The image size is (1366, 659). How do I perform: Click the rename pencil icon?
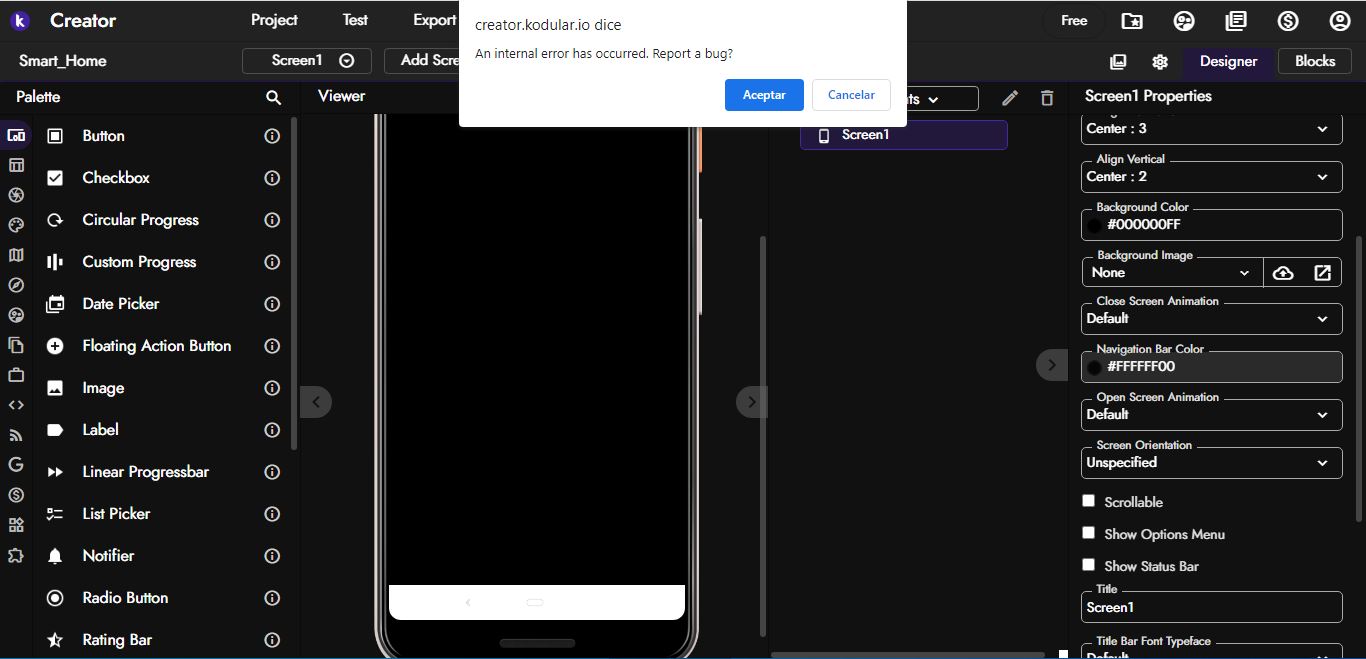(1010, 98)
